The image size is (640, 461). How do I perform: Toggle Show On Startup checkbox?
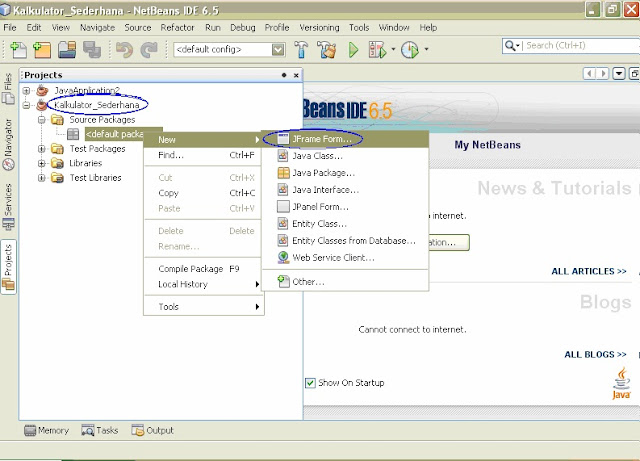pyautogui.click(x=310, y=383)
